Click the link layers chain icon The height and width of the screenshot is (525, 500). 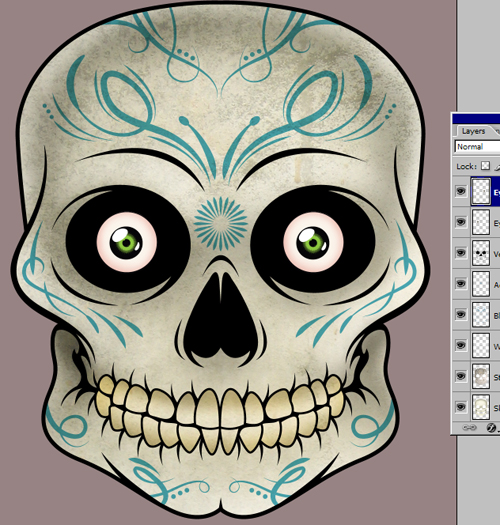click(x=469, y=428)
